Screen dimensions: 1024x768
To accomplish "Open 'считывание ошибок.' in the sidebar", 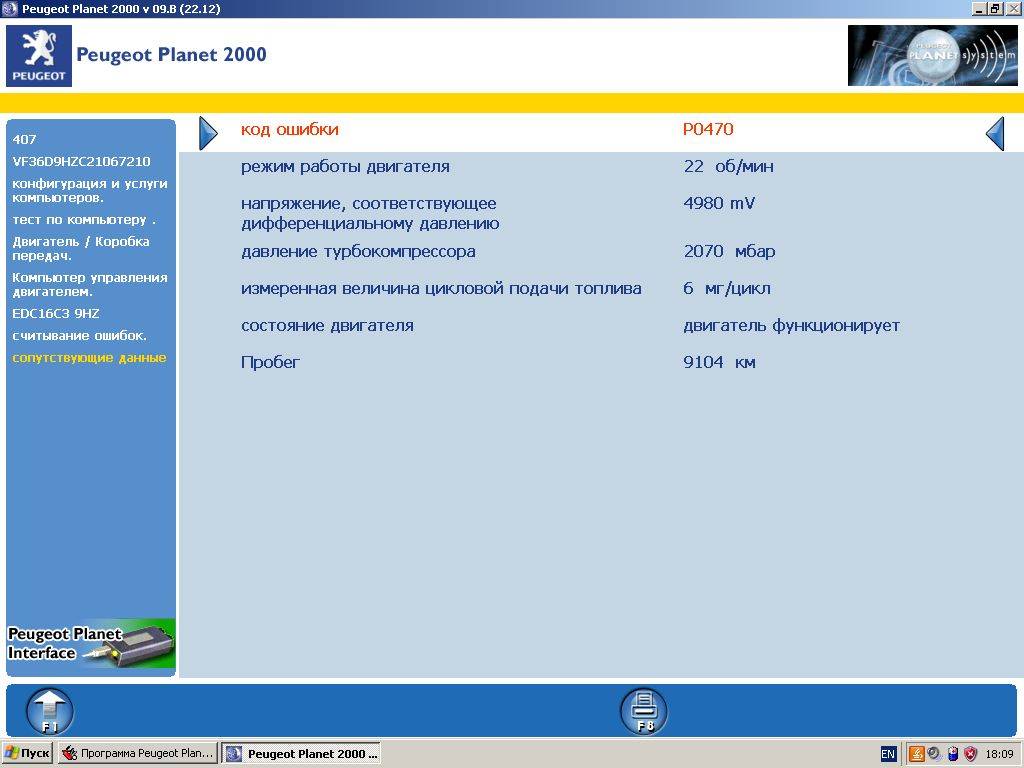I will coord(79,335).
